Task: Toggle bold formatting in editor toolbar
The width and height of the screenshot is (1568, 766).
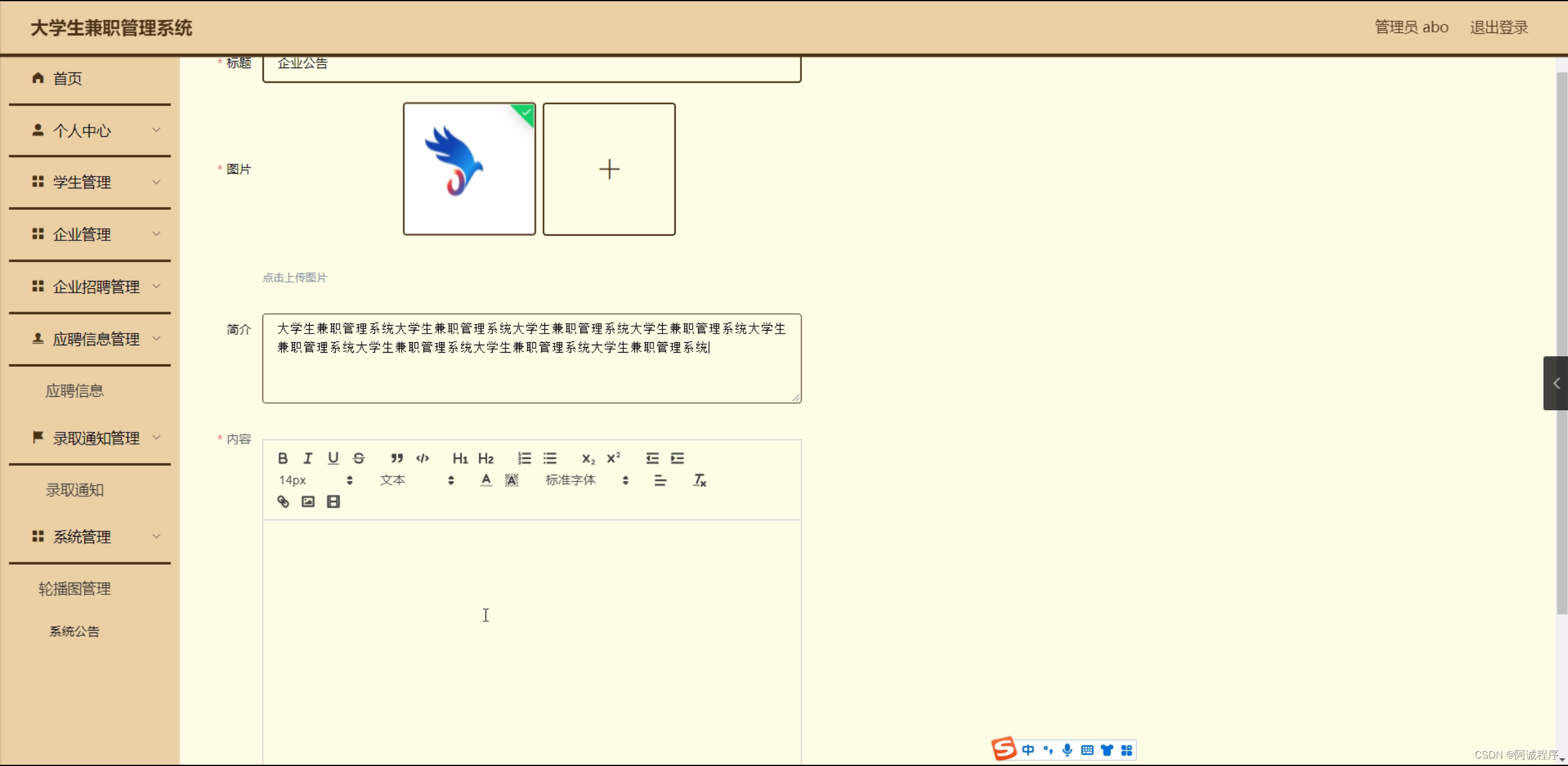Action: pyautogui.click(x=283, y=458)
